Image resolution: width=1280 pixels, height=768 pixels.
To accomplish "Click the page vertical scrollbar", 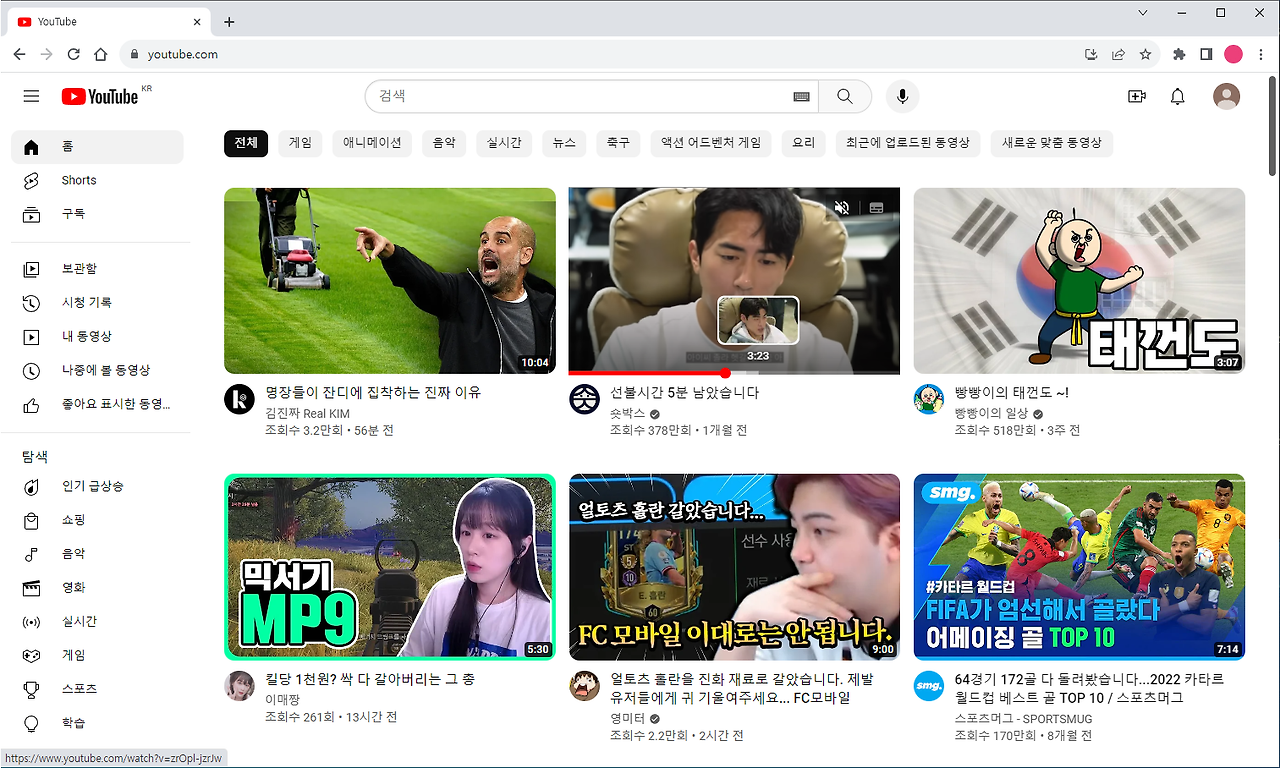I will coord(1272,125).
